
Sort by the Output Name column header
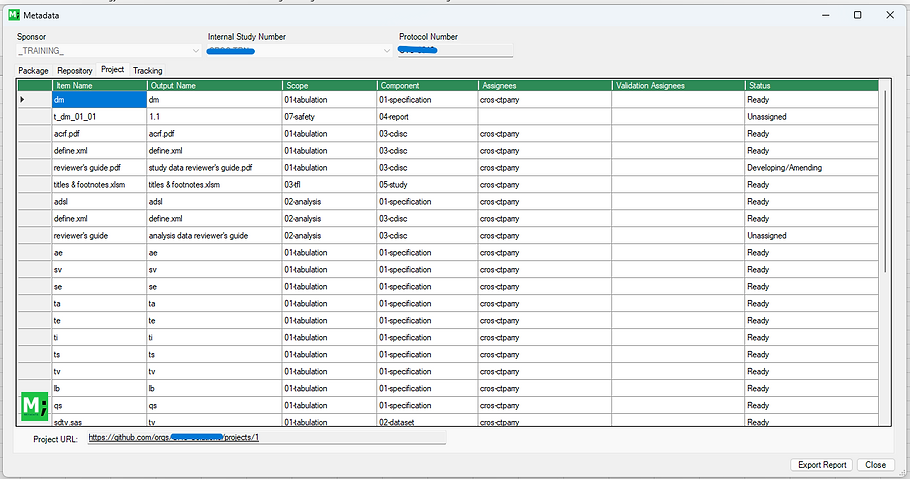click(215, 85)
